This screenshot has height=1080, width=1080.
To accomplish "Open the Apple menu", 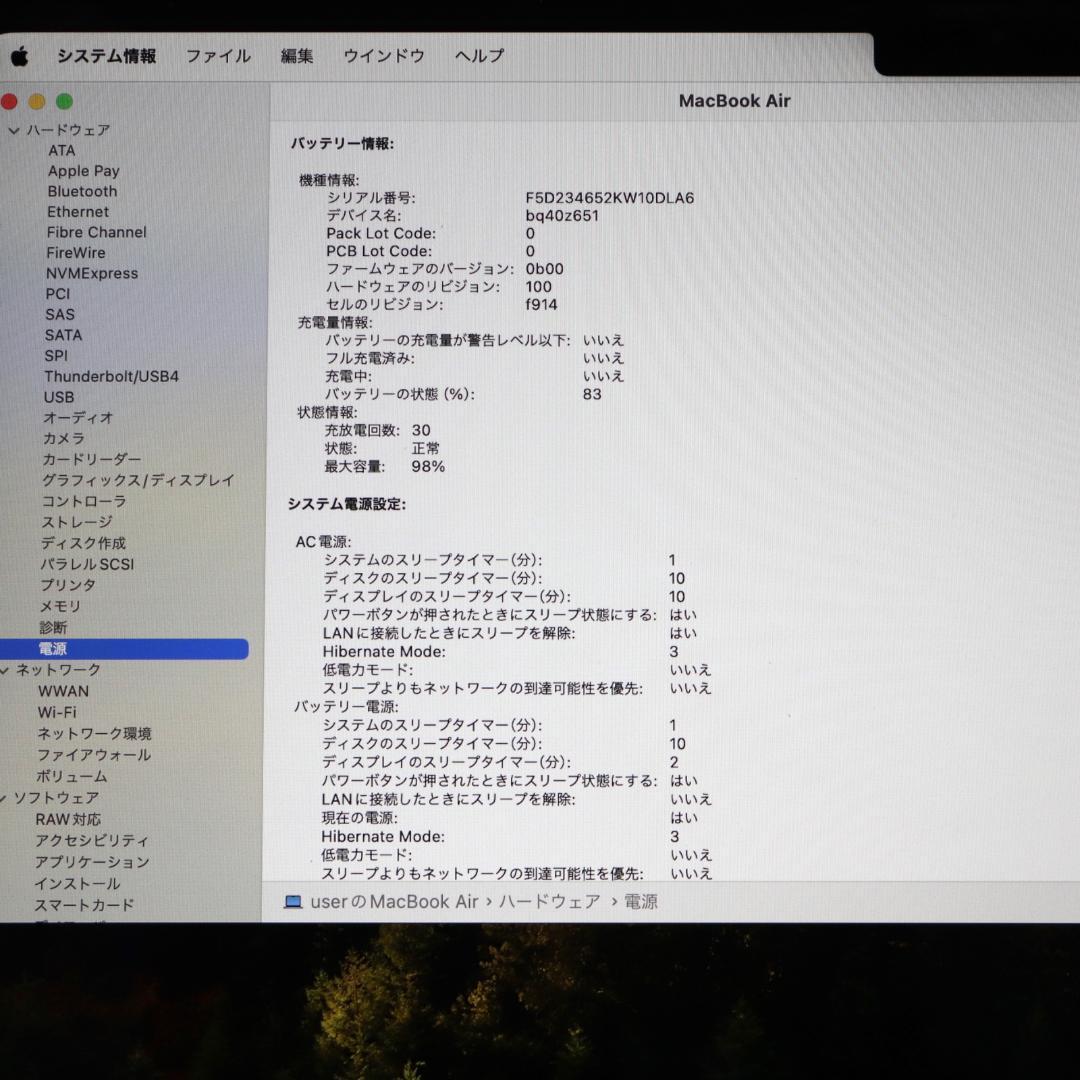I will click(21, 56).
